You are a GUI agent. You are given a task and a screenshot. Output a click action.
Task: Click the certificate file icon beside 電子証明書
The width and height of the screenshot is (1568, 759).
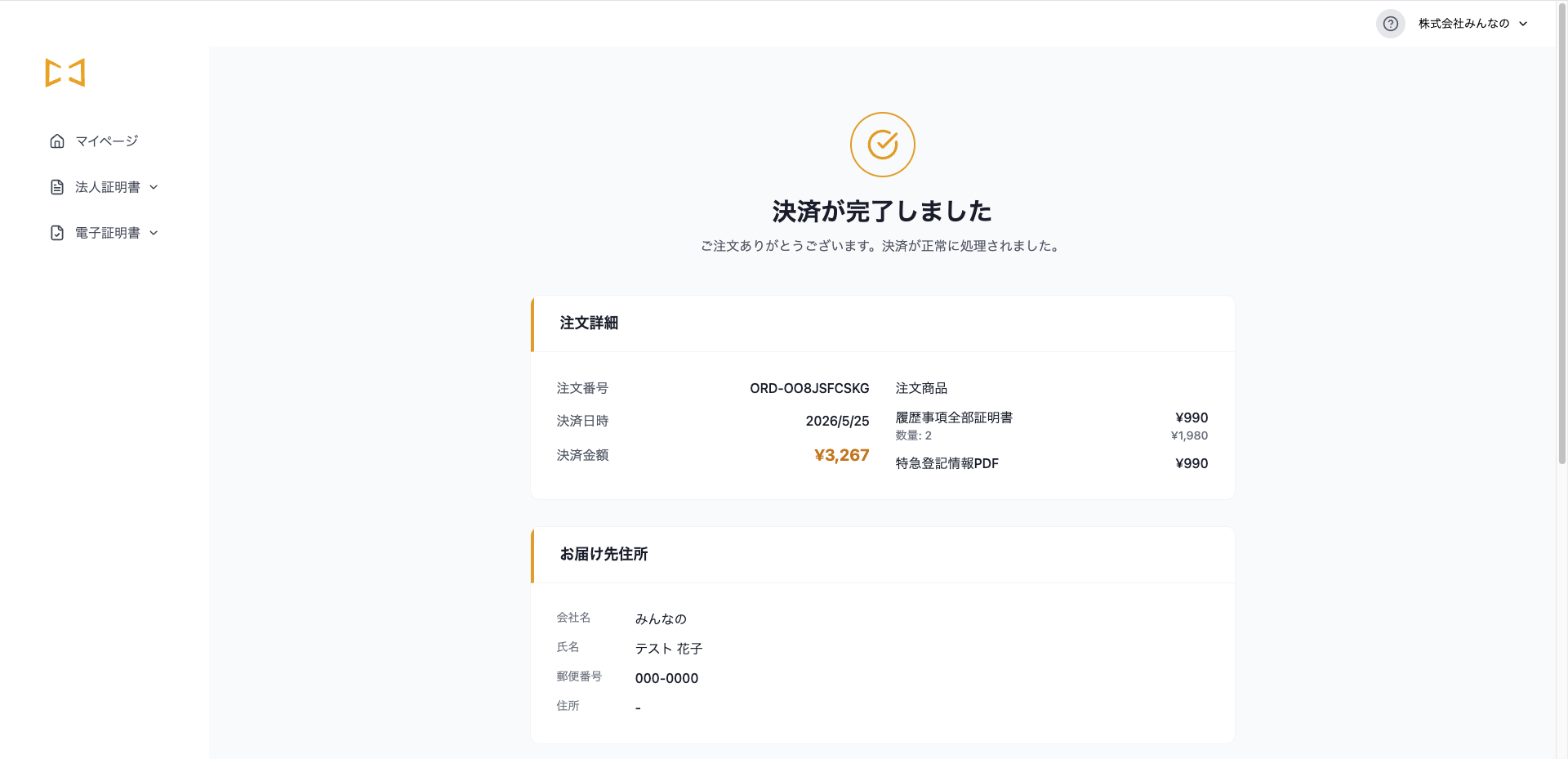[x=57, y=233]
